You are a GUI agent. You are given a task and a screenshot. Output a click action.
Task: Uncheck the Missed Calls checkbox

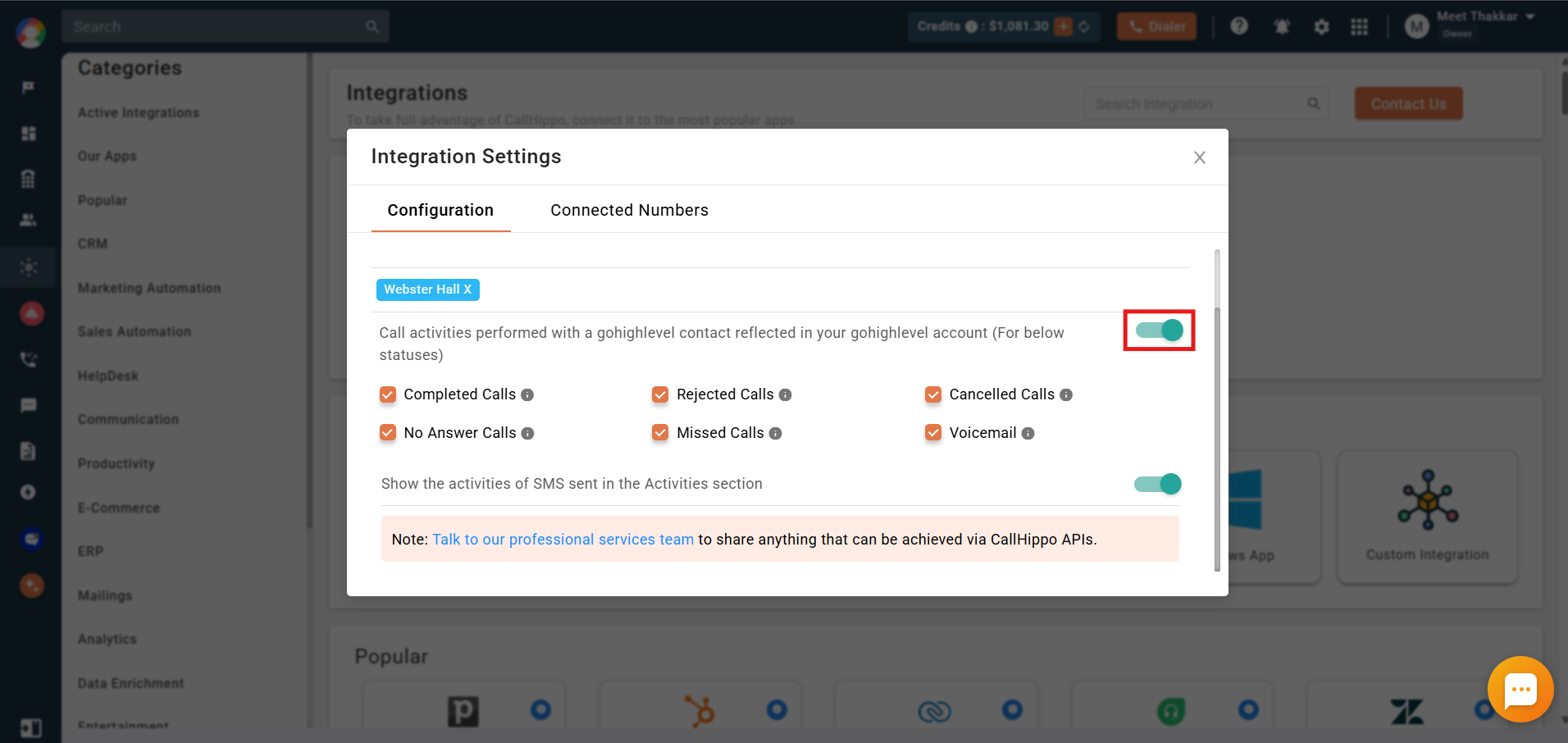[660, 432]
